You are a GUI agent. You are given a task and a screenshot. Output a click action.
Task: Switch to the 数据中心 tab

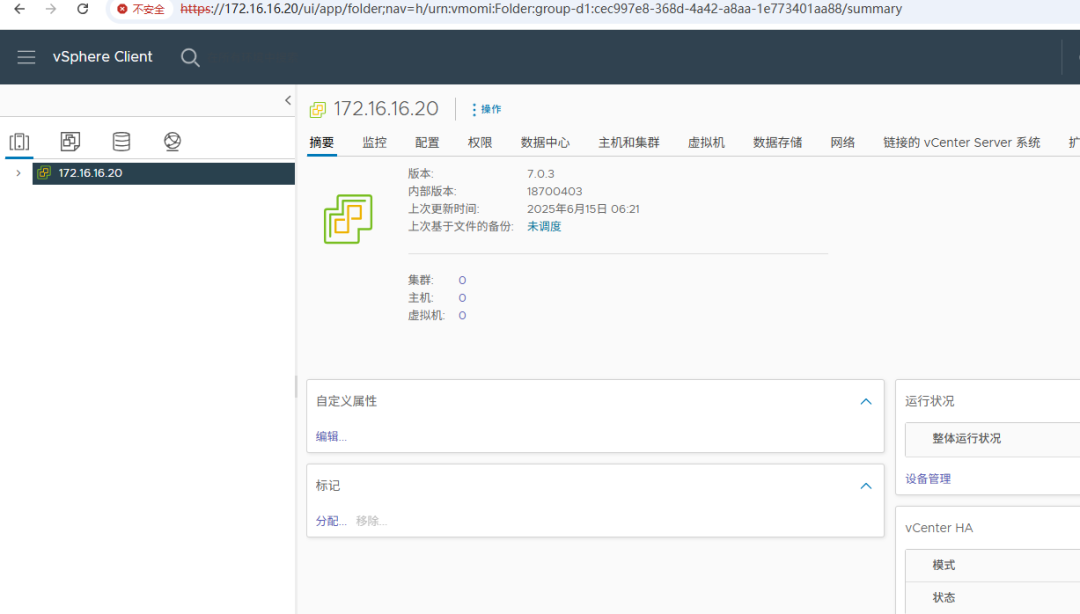point(546,143)
